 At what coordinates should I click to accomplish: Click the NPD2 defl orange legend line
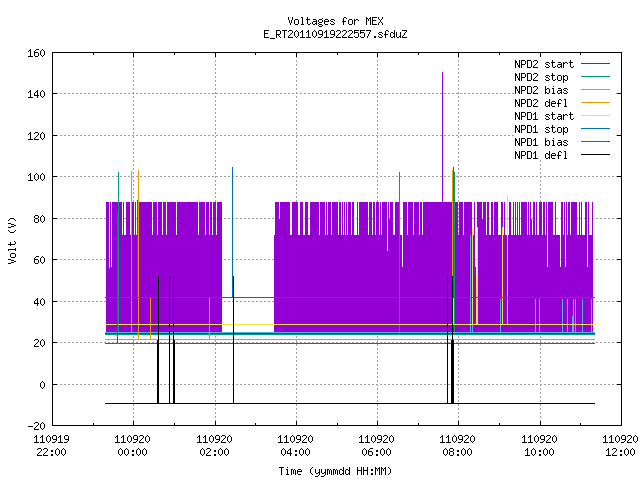coord(595,103)
